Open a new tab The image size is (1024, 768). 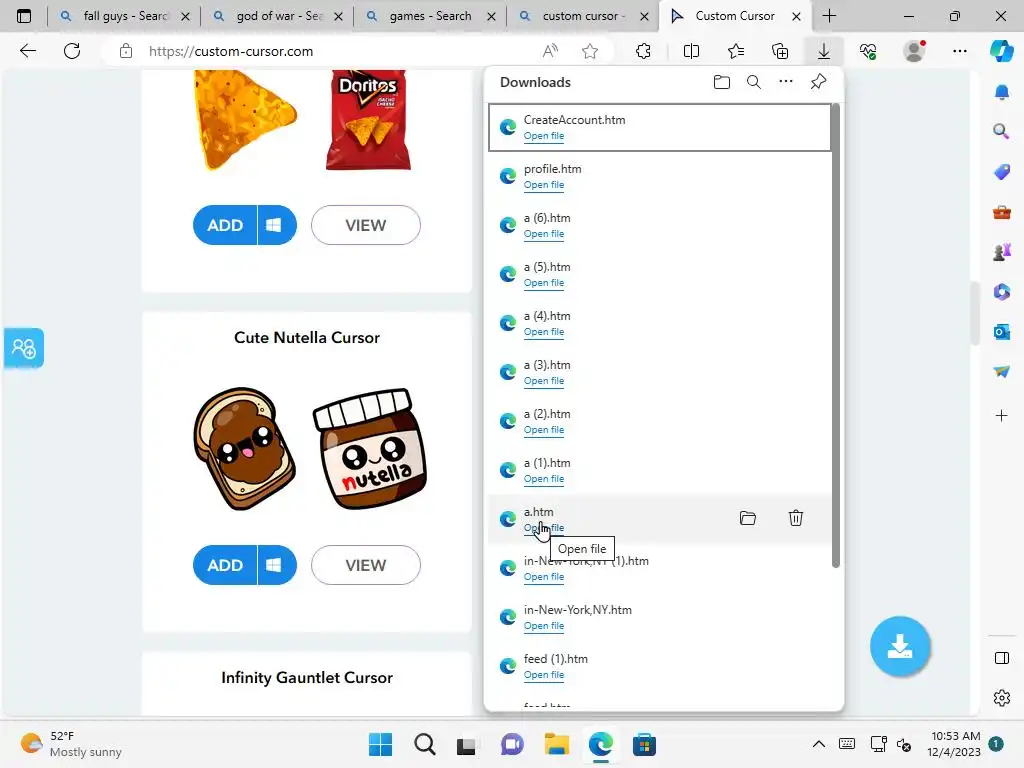pos(829,16)
